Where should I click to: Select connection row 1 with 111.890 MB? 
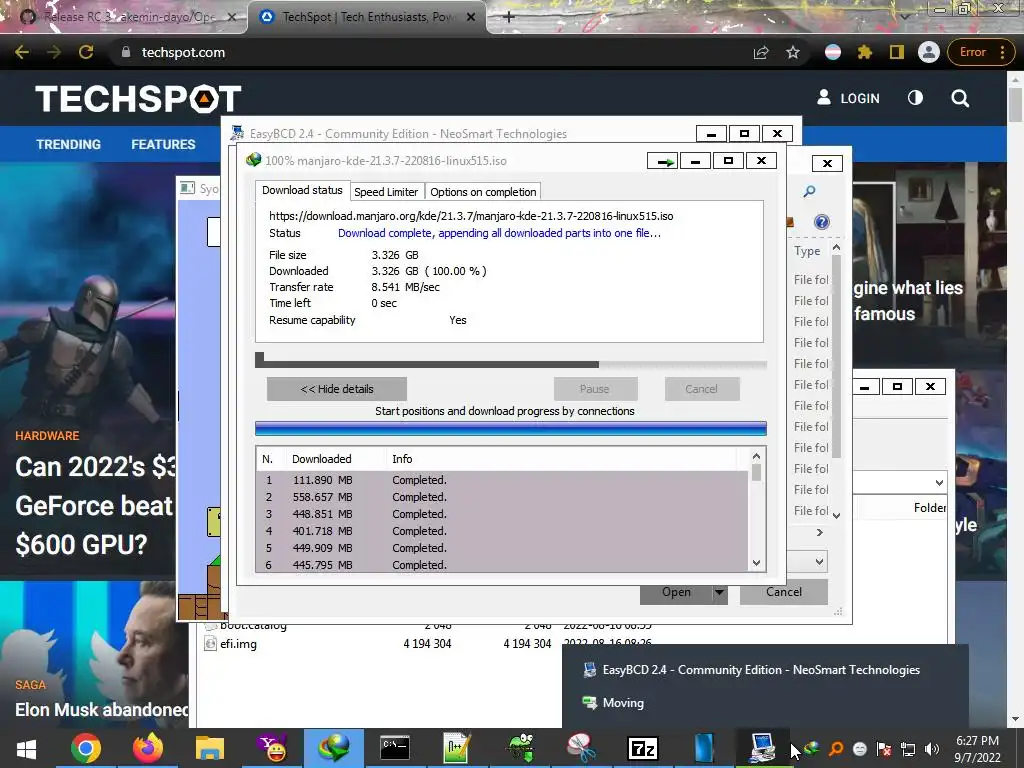[x=502, y=480]
